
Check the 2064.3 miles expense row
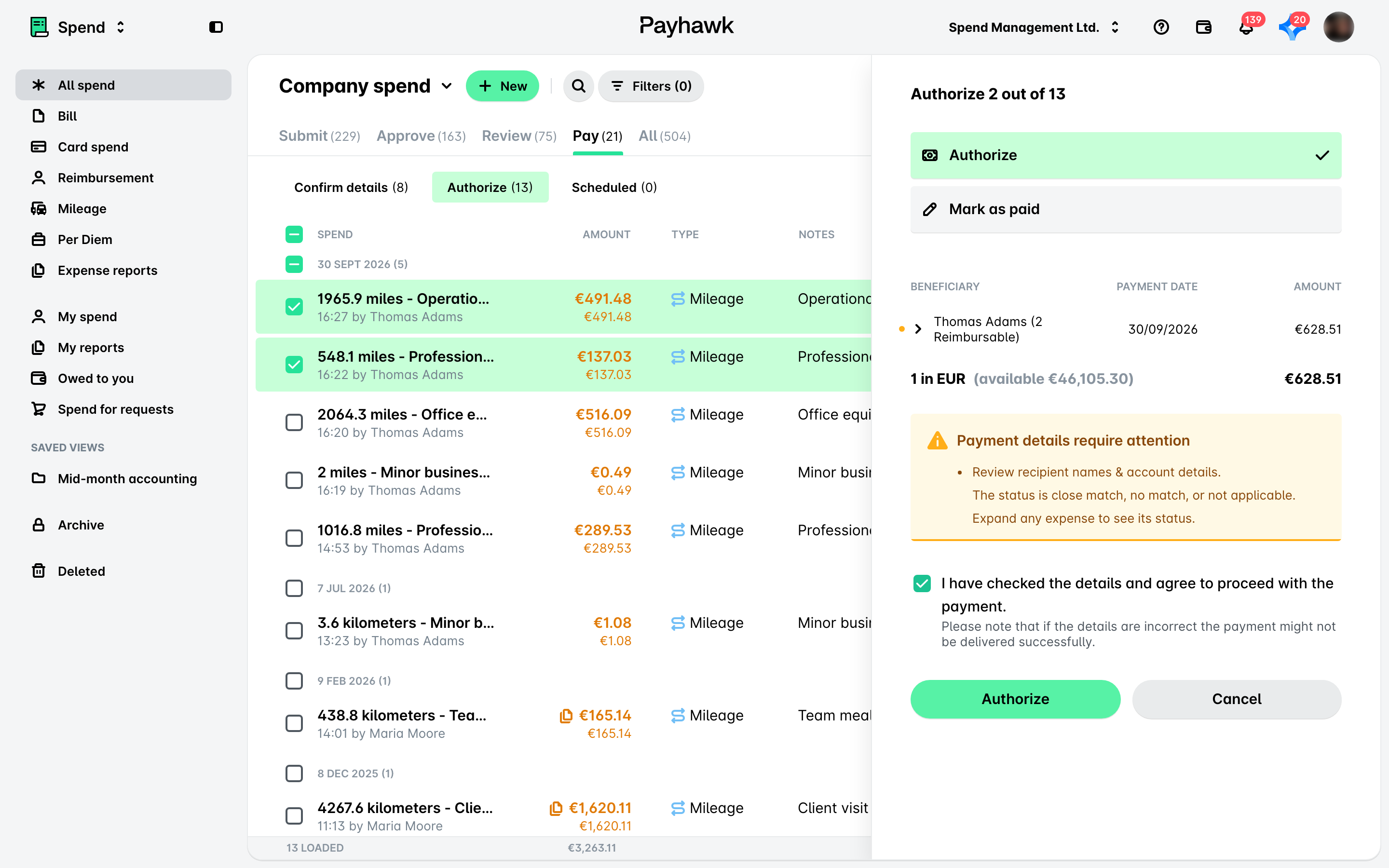pos(294,422)
